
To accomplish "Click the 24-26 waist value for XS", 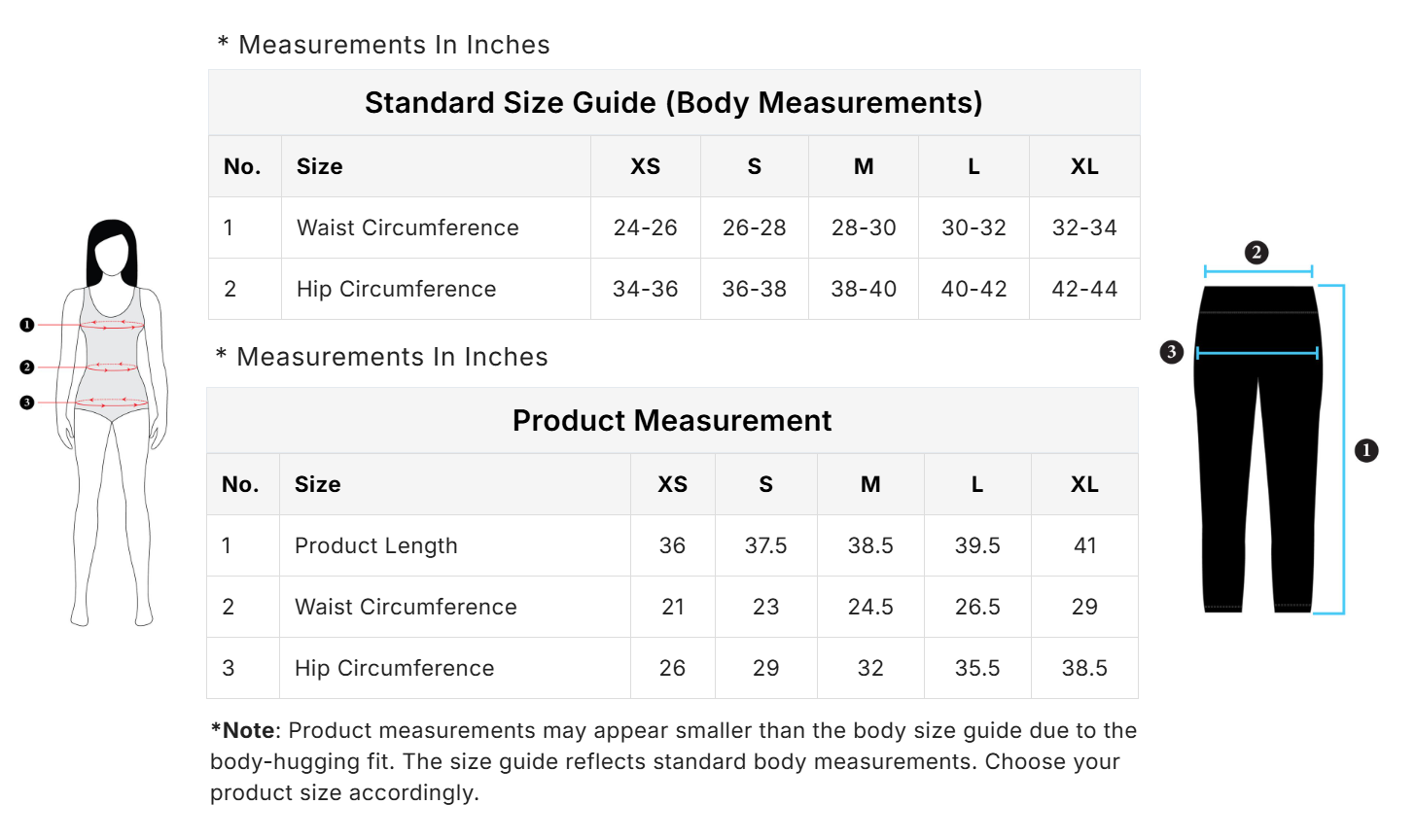I will (x=646, y=228).
